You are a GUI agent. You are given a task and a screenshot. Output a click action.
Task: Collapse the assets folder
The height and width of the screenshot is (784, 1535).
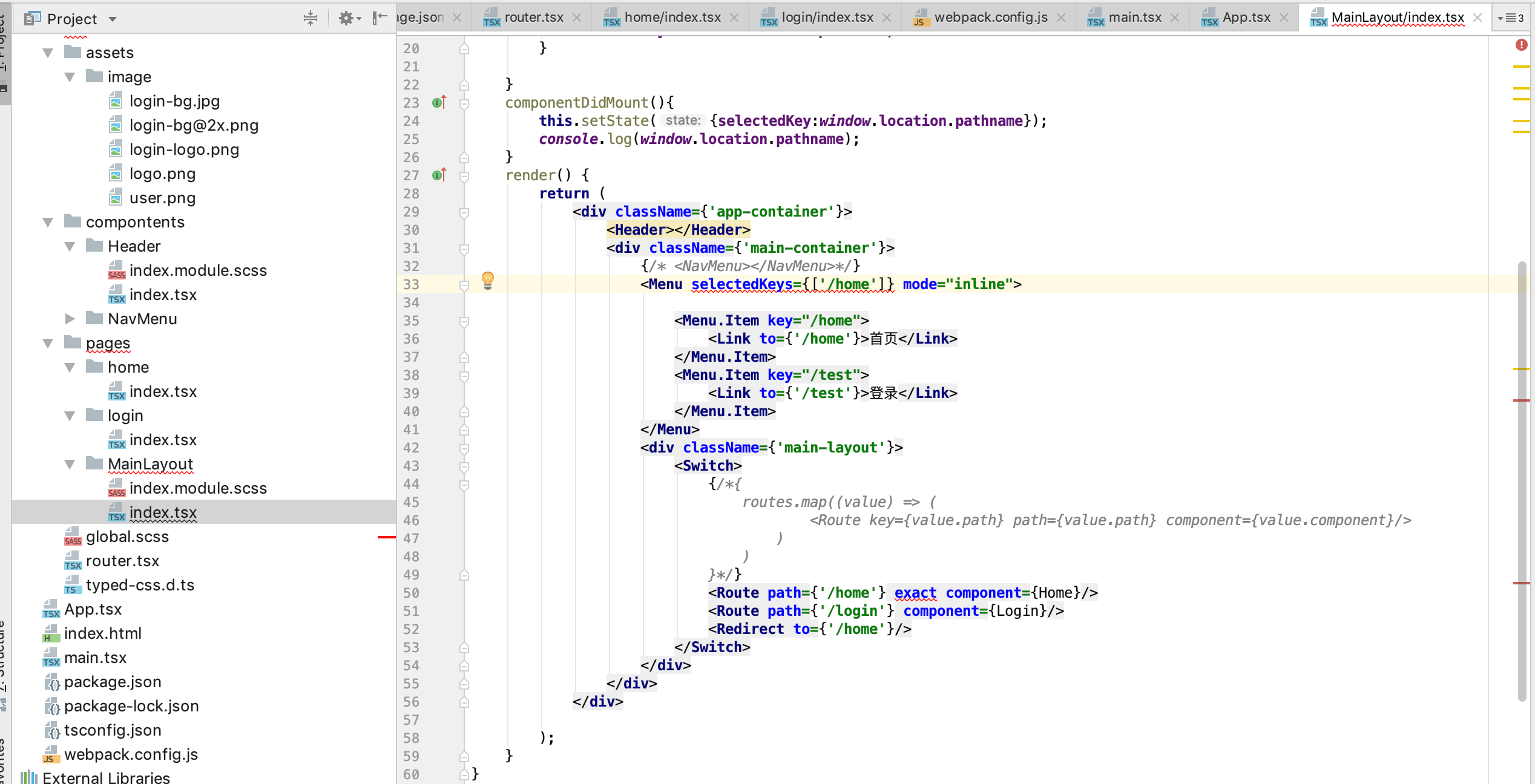[x=48, y=53]
